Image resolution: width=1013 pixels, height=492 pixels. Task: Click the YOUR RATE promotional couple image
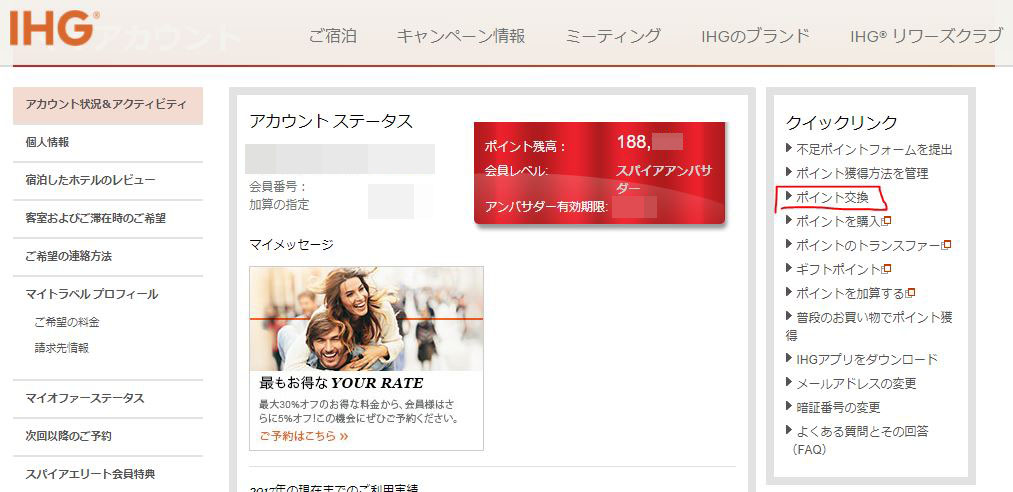pyautogui.click(x=366, y=319)
